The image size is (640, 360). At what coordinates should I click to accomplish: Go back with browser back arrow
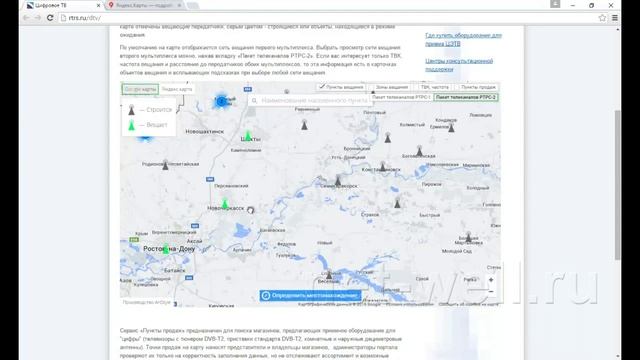coord(26,18)
